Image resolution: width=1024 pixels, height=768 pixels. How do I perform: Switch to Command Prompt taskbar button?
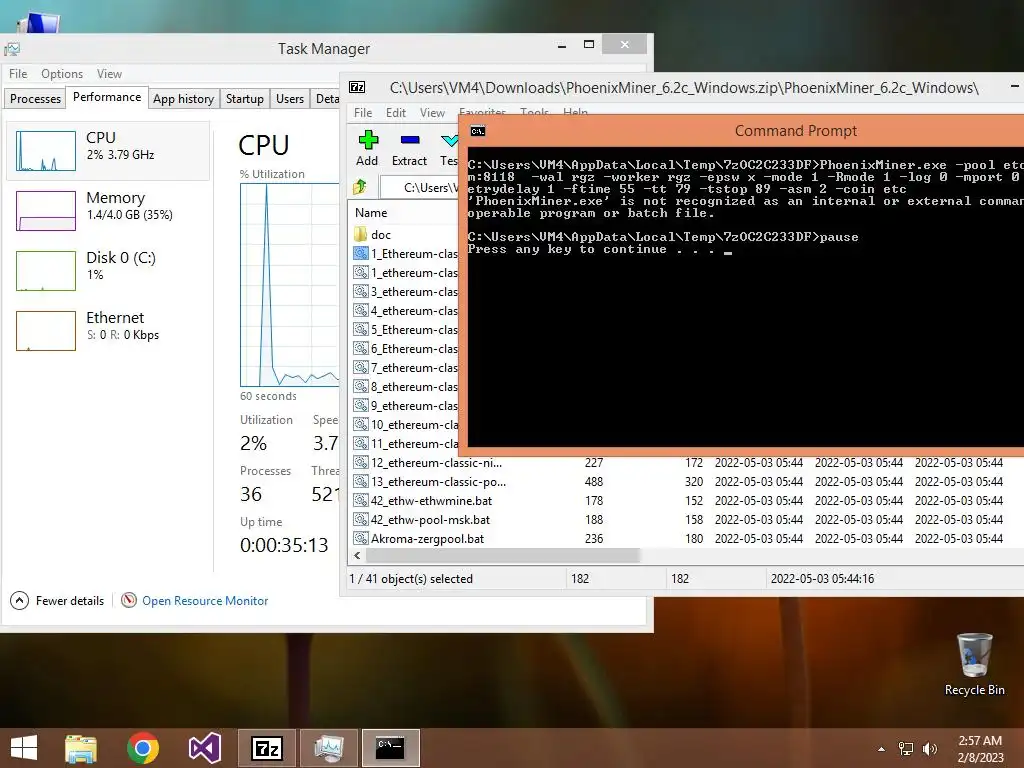[x=391, y=748]
